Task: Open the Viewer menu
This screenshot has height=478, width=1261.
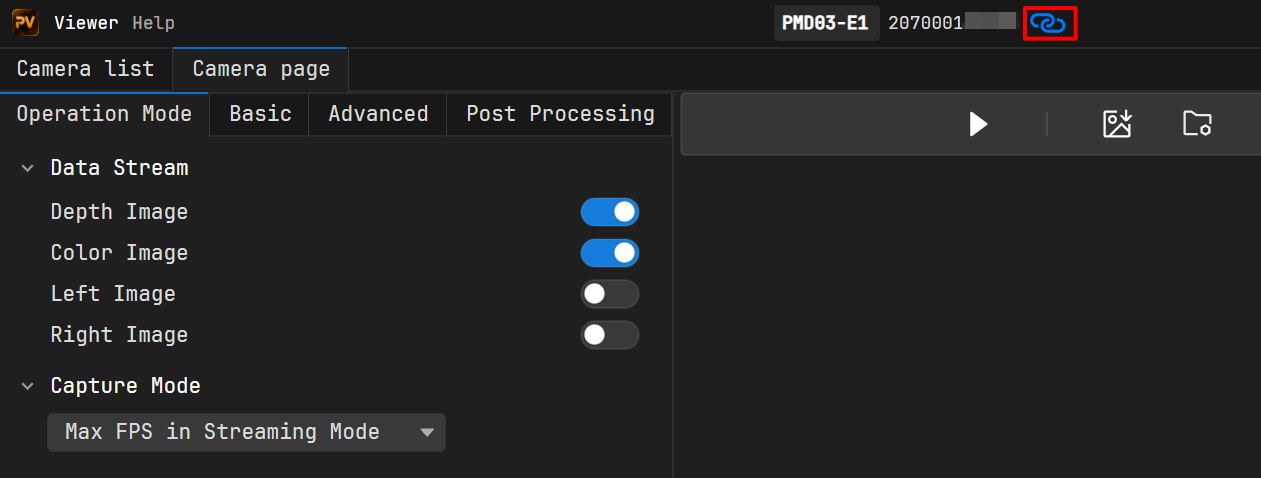Action: [86, 23]
